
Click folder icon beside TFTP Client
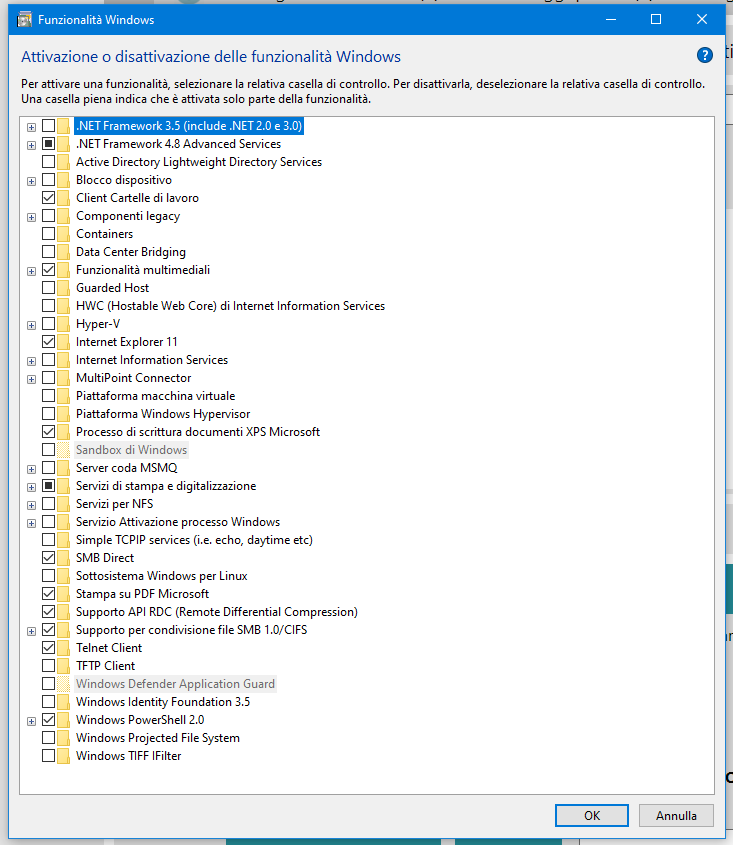(x=64, y=666)
